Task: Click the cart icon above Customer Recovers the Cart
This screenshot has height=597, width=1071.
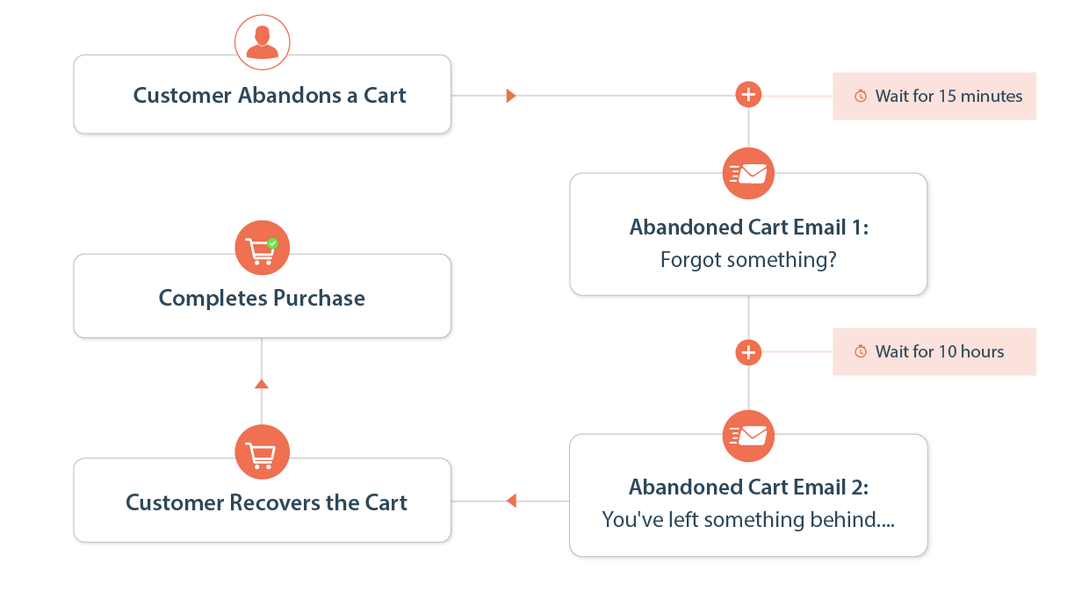Action: click(x=262, y=453)
